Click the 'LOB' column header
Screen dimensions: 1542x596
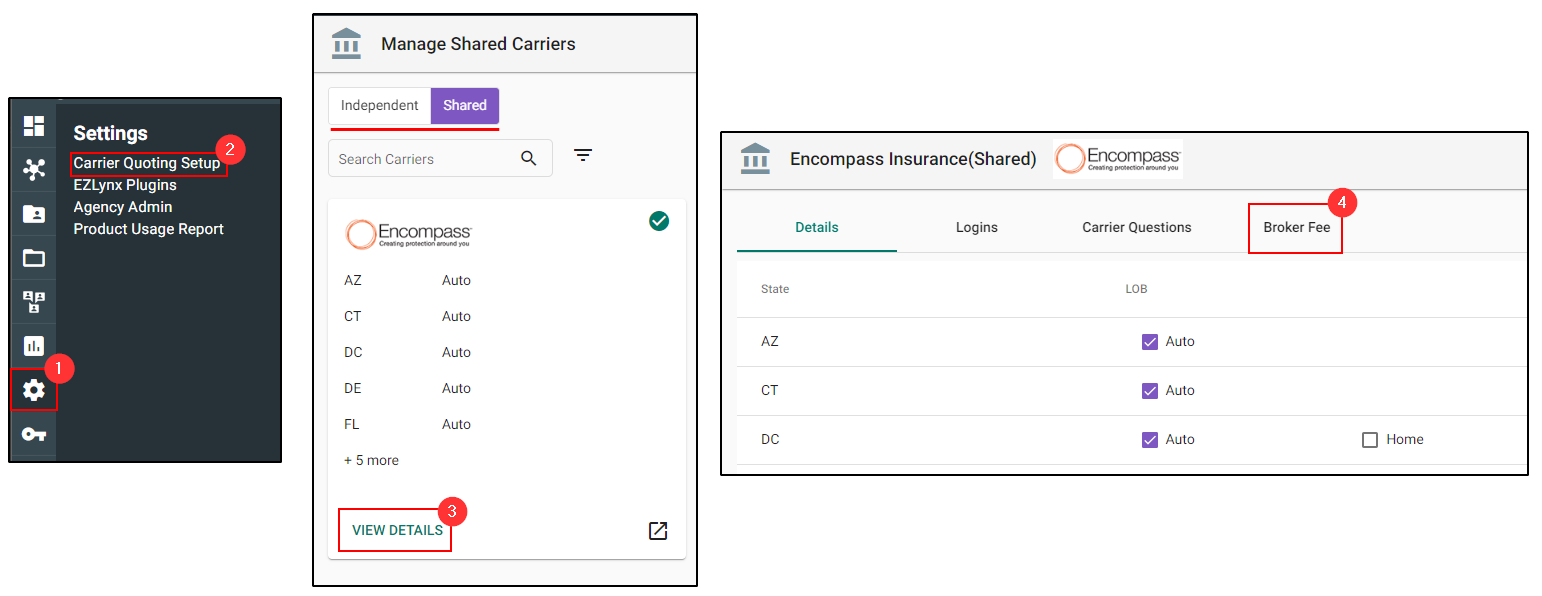coord(1136,289)
